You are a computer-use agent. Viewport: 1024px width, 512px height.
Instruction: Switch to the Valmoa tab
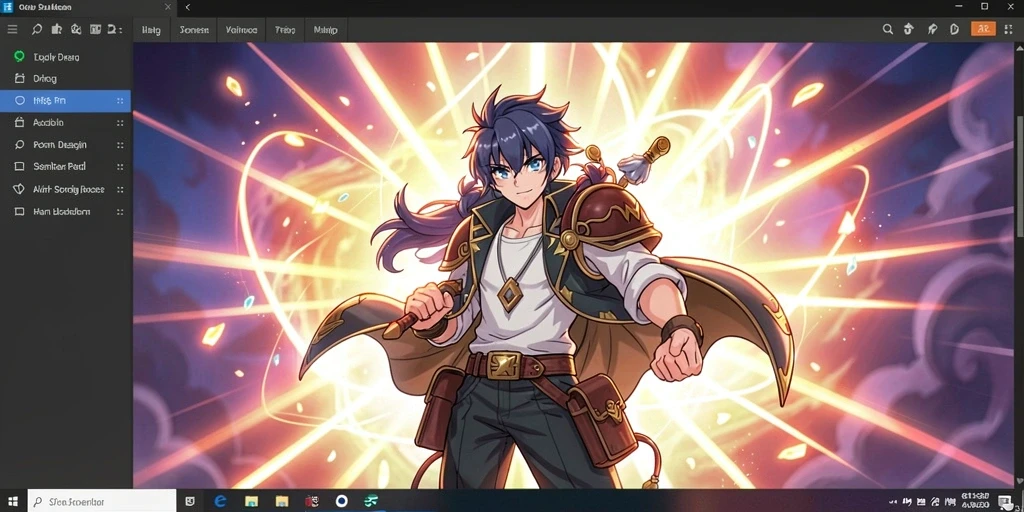click(x=241, y=30)
